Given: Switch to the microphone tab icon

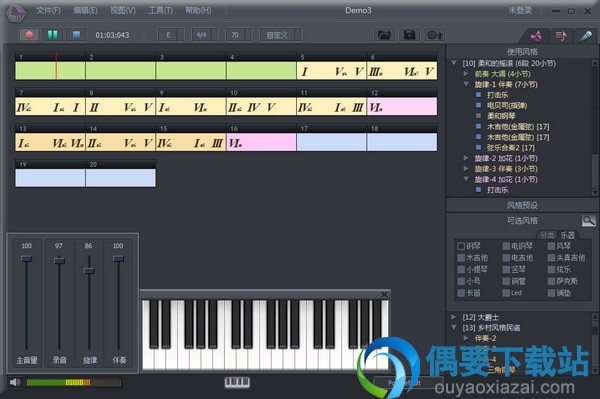Looking at the screenshot, I should point(585,36).
